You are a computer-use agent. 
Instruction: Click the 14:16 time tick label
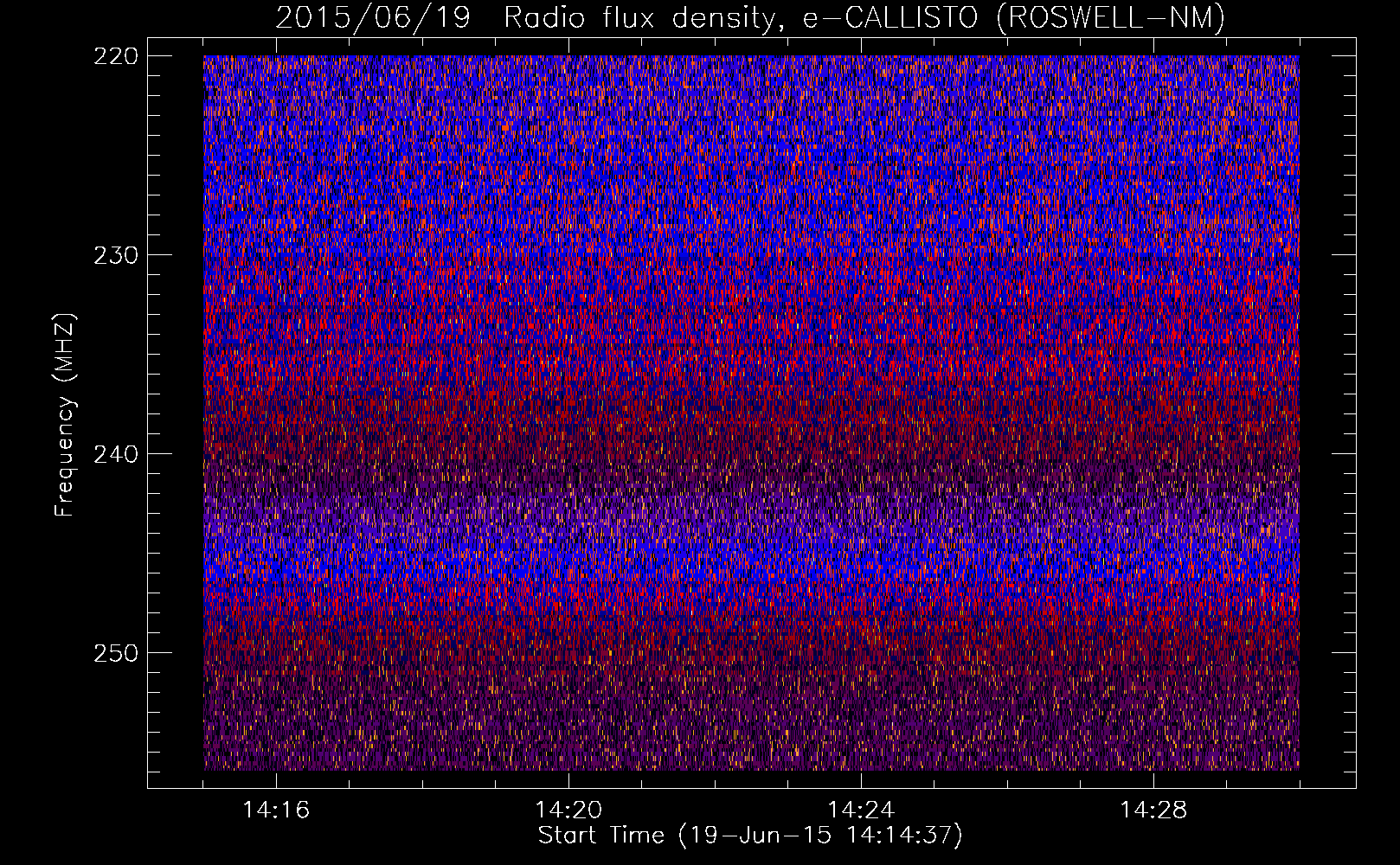click(x=276, y=811)
